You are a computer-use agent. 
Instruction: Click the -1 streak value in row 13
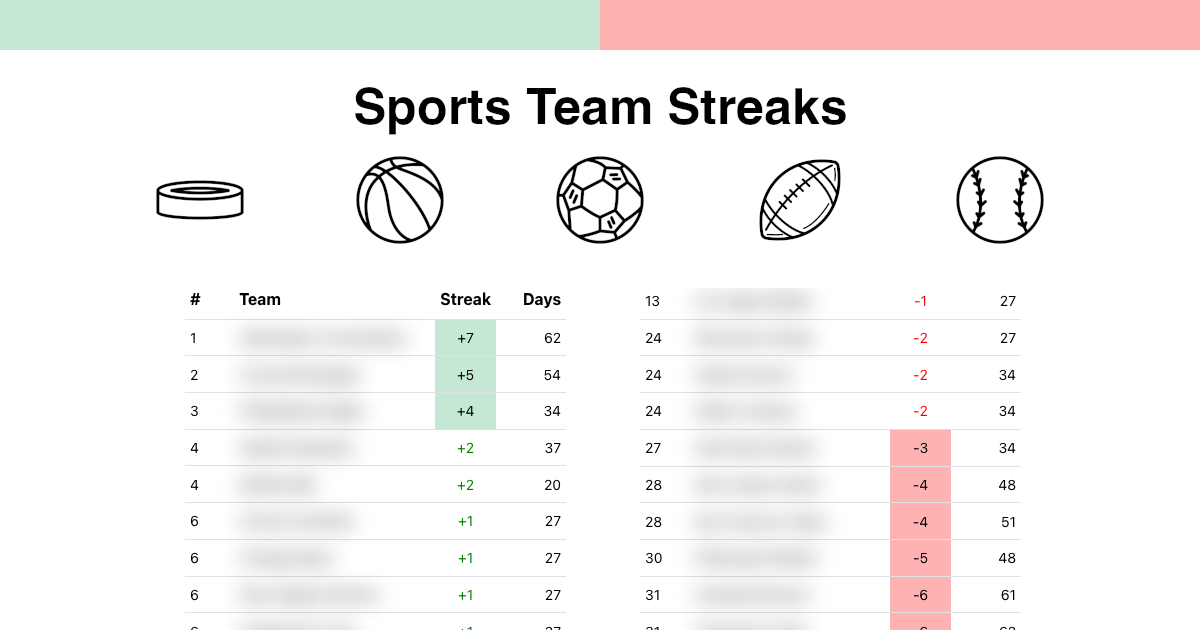coord(920,301)
